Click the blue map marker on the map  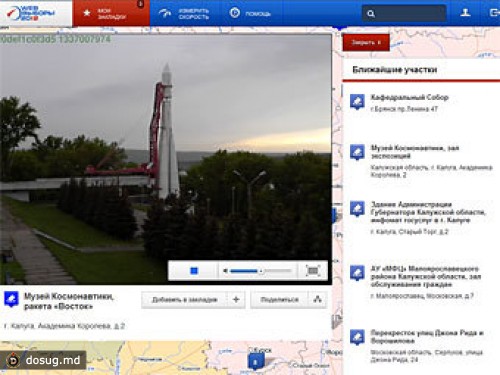pos(256,361)
